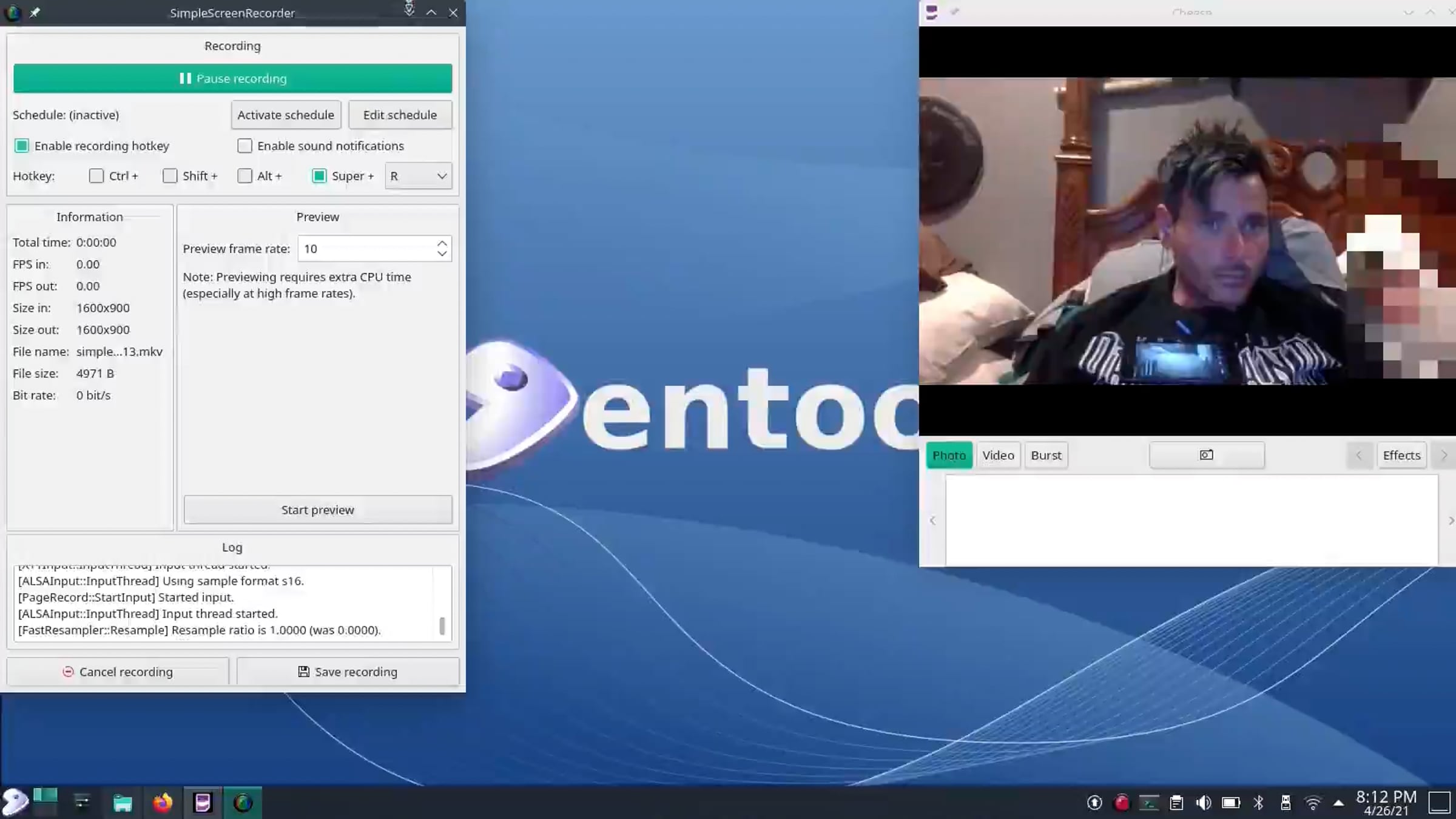The image size is (1456, 819).
Task: Click the red recording tray icon
Action: (x=1122, y=803)
